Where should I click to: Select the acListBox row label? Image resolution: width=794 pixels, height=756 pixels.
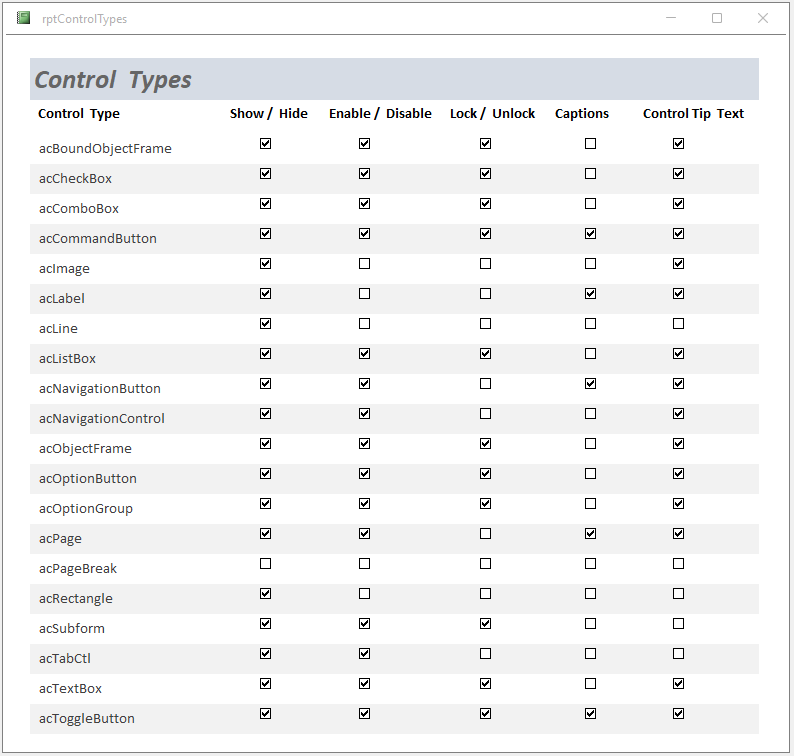(67, 359)
